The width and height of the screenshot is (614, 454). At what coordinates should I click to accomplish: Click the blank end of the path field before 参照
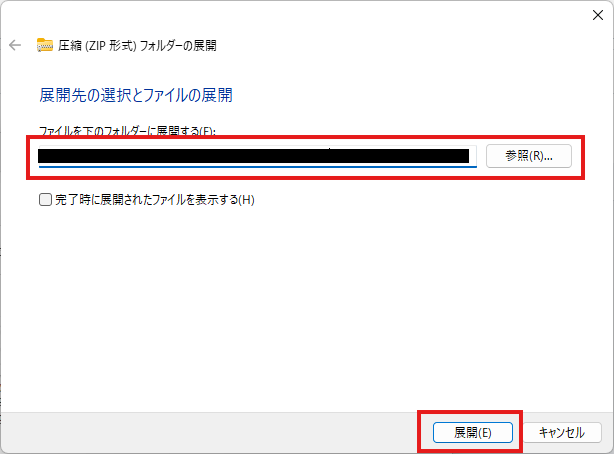[x=473, y=156]
